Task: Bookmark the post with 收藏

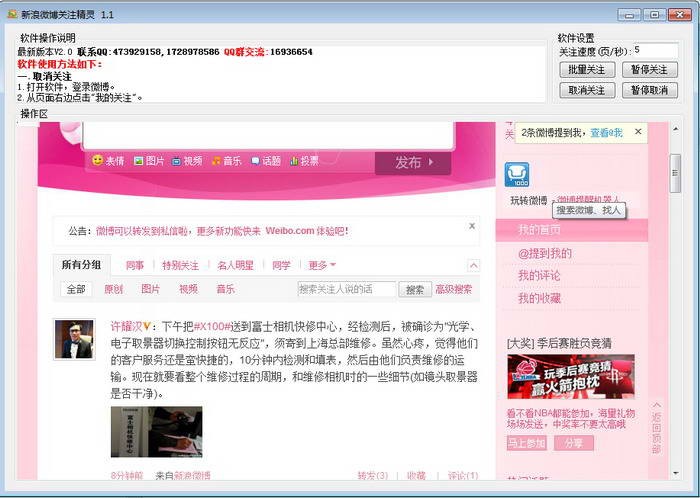Action: [x=417, y=476]
